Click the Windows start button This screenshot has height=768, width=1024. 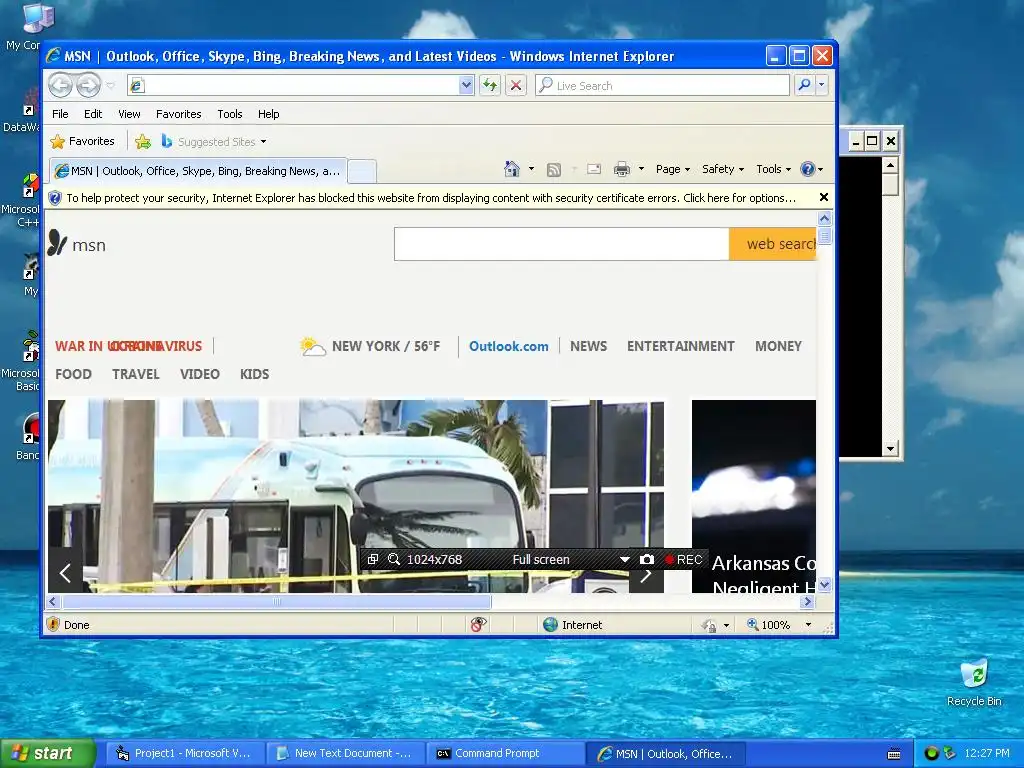click(47, 754)
